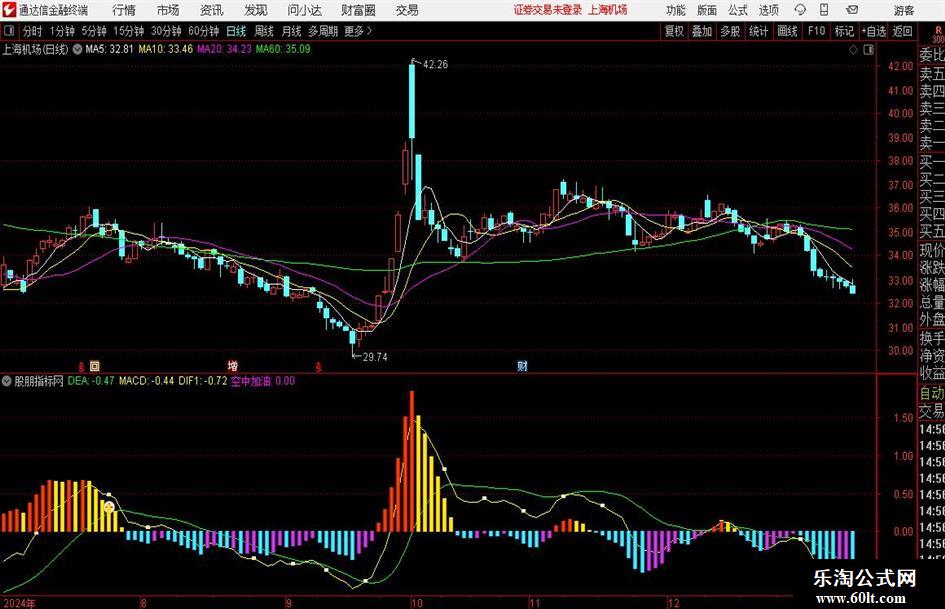The height and width of the screenshot is (609, 945).
Task: Expand the 股朋指标网 indicator settings arrow
Action: (x=7, y=381)
